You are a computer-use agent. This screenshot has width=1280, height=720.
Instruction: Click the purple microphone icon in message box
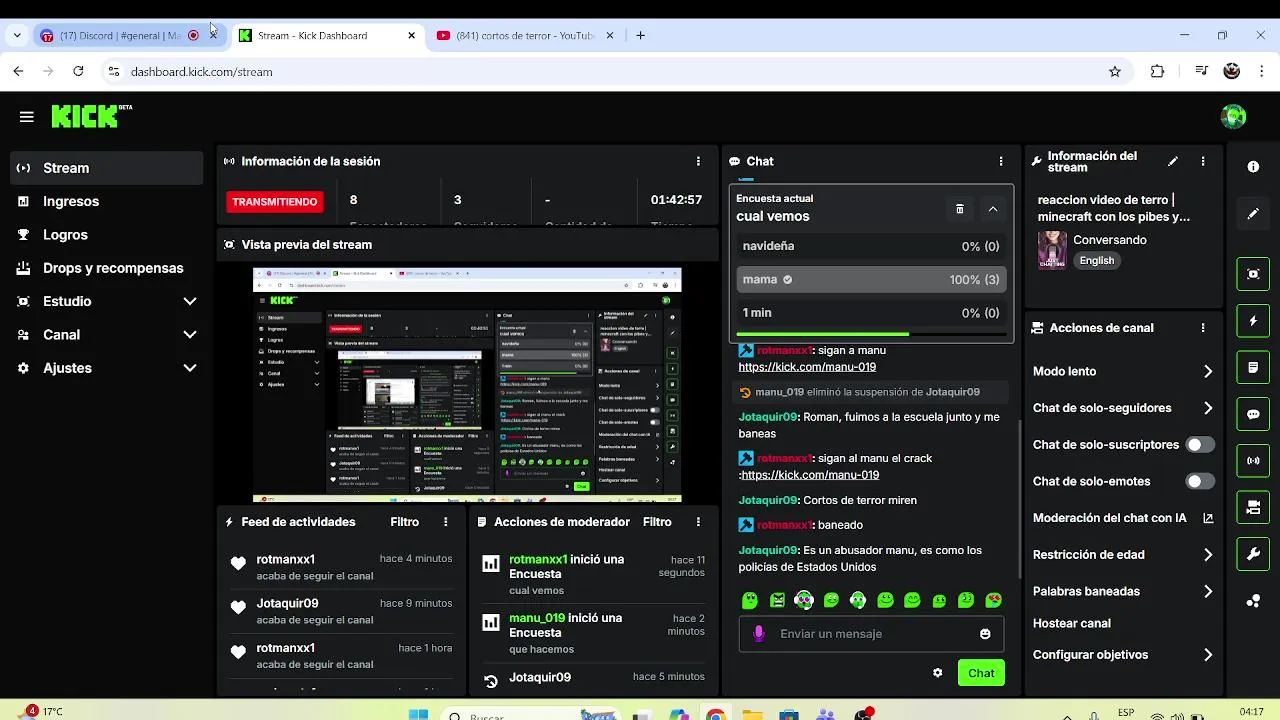[759, 633]
